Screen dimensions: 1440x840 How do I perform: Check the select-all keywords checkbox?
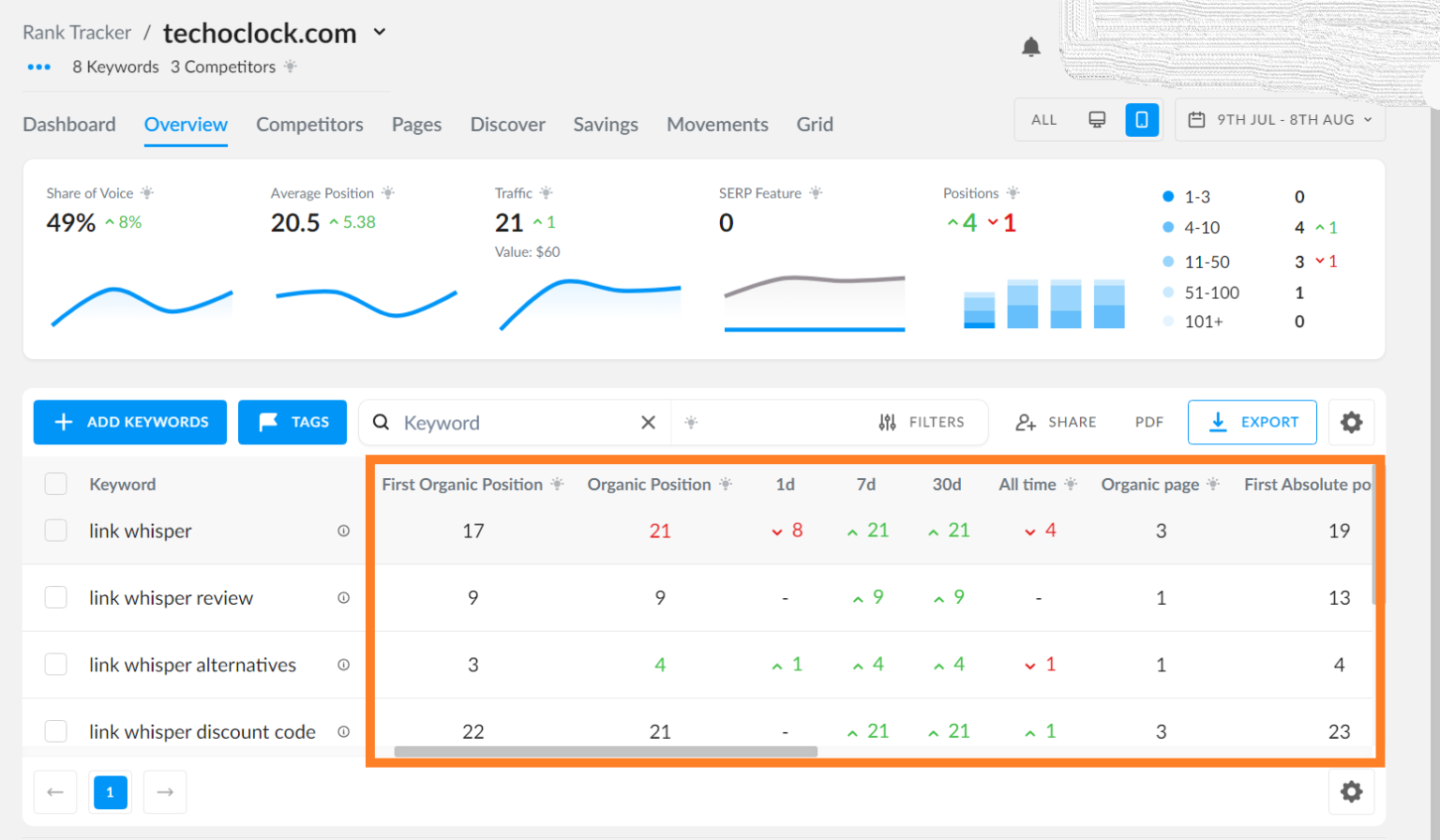click(x=55, y=484)
